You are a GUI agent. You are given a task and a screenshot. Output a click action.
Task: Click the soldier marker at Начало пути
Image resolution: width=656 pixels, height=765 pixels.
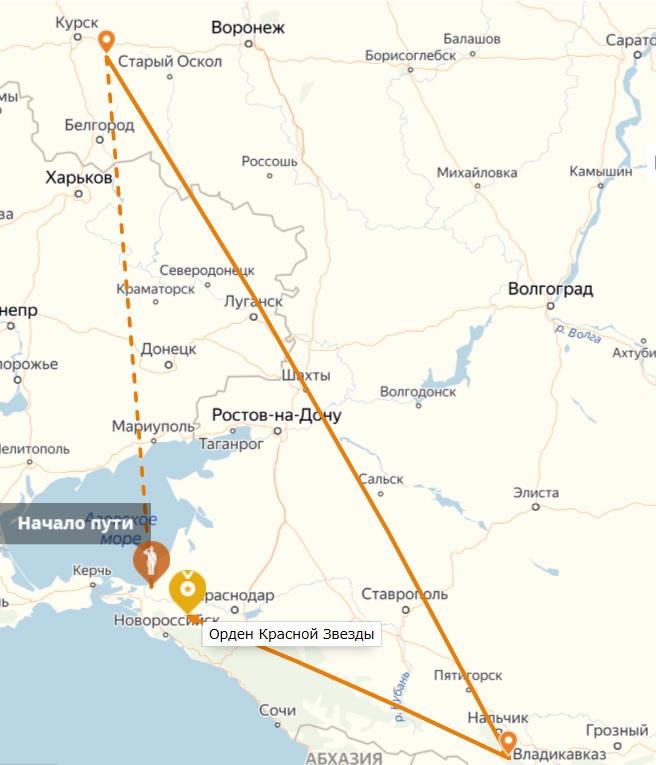[x=151, y=563]
